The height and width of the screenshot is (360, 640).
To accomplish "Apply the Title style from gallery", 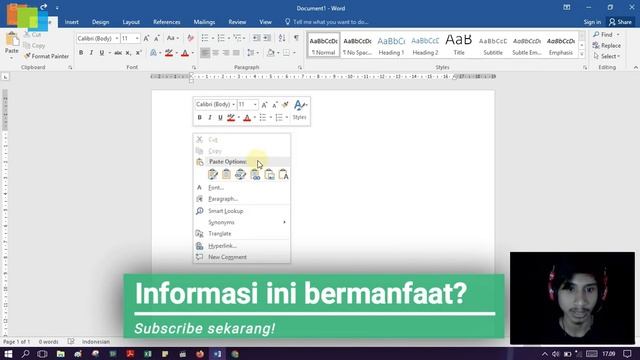I will coord(459,45).
